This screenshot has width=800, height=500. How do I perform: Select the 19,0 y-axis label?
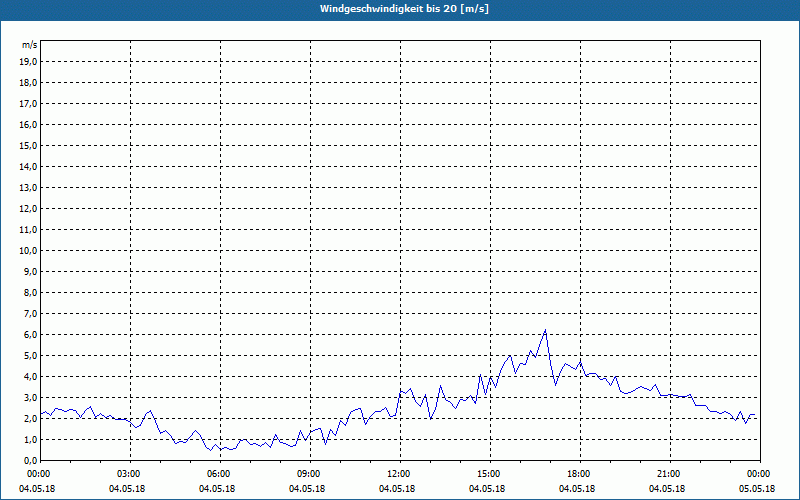click(x=28, y=62)
